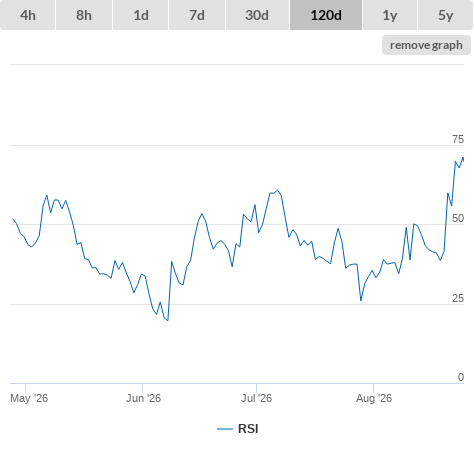Switch chart to 1y range
The height and width of the screenshot is (455, 474).
[x=390, y=15]
